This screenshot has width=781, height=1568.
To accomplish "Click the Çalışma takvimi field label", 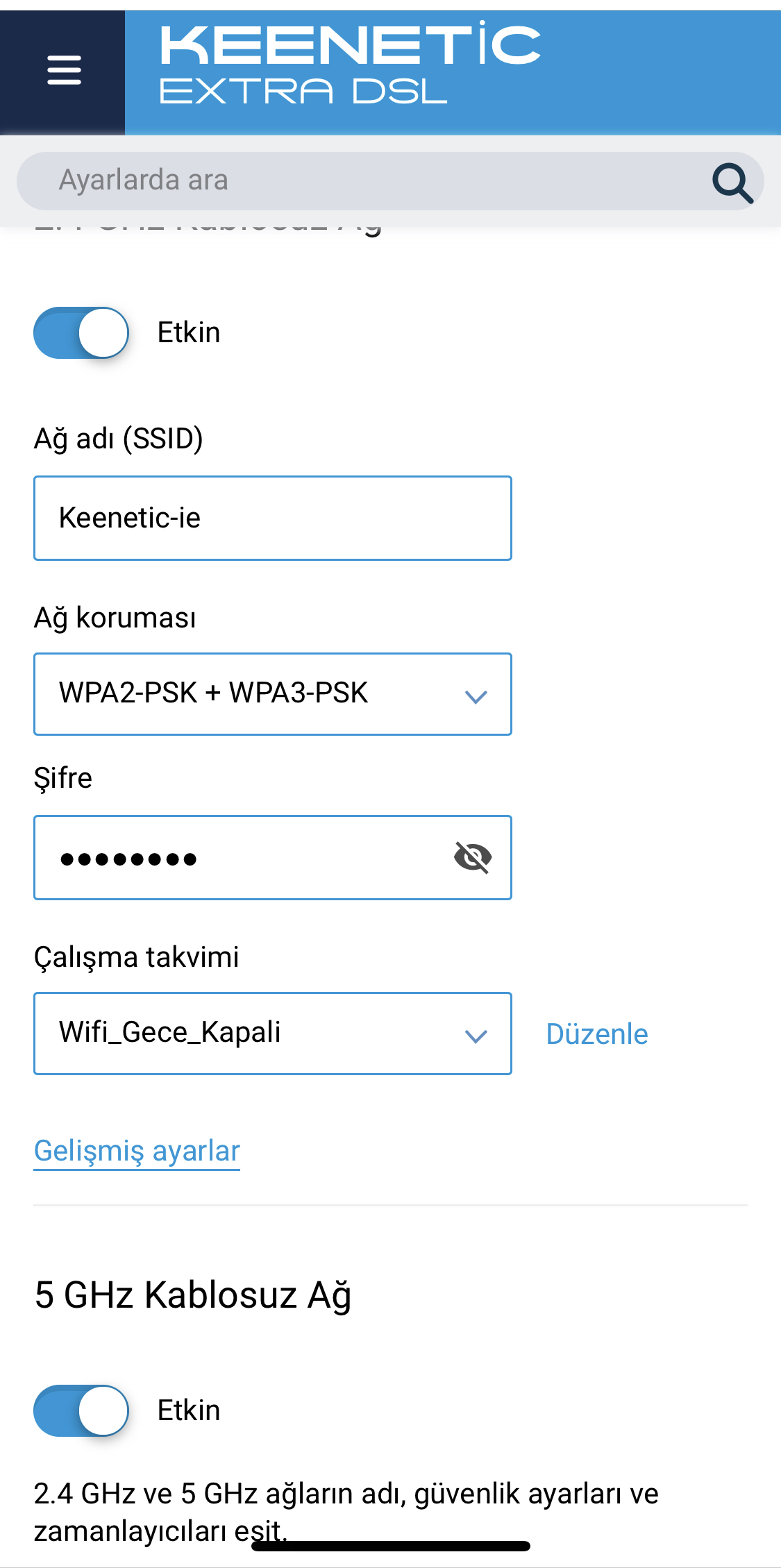I will tap(137, 957).
